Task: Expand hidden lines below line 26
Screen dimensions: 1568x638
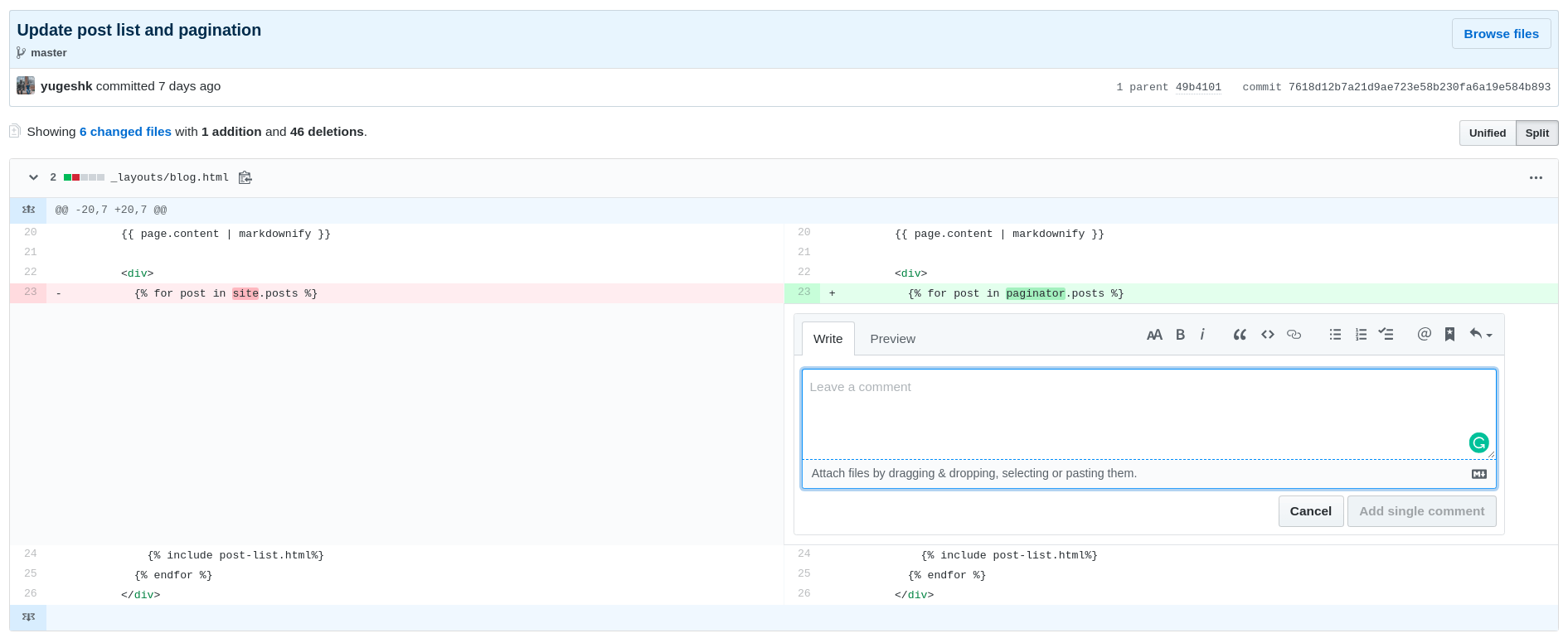Action: pos(28,617)
